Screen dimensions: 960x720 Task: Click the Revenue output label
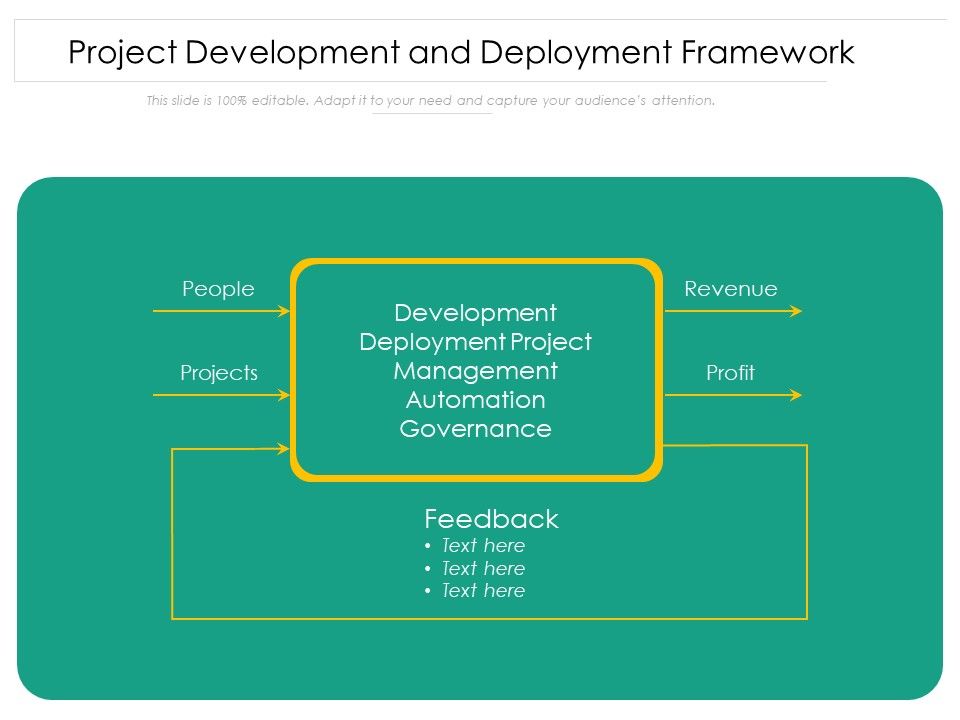pyautogui.click(x=730, y=289)
